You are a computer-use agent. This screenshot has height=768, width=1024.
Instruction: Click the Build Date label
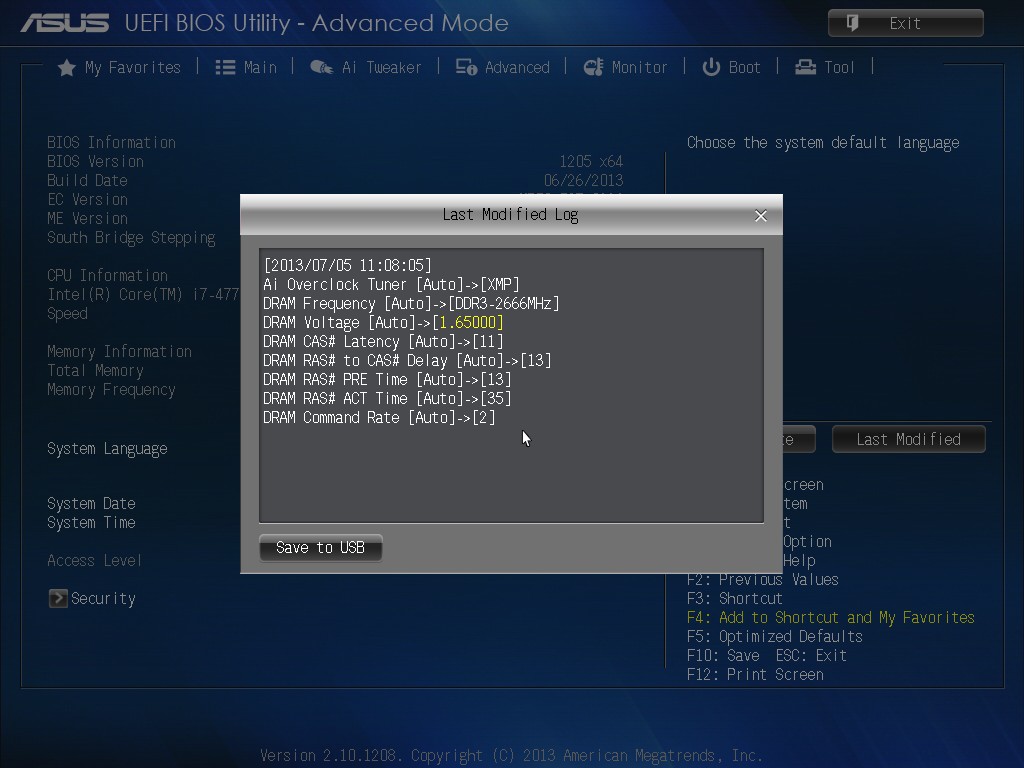[88, 180]
